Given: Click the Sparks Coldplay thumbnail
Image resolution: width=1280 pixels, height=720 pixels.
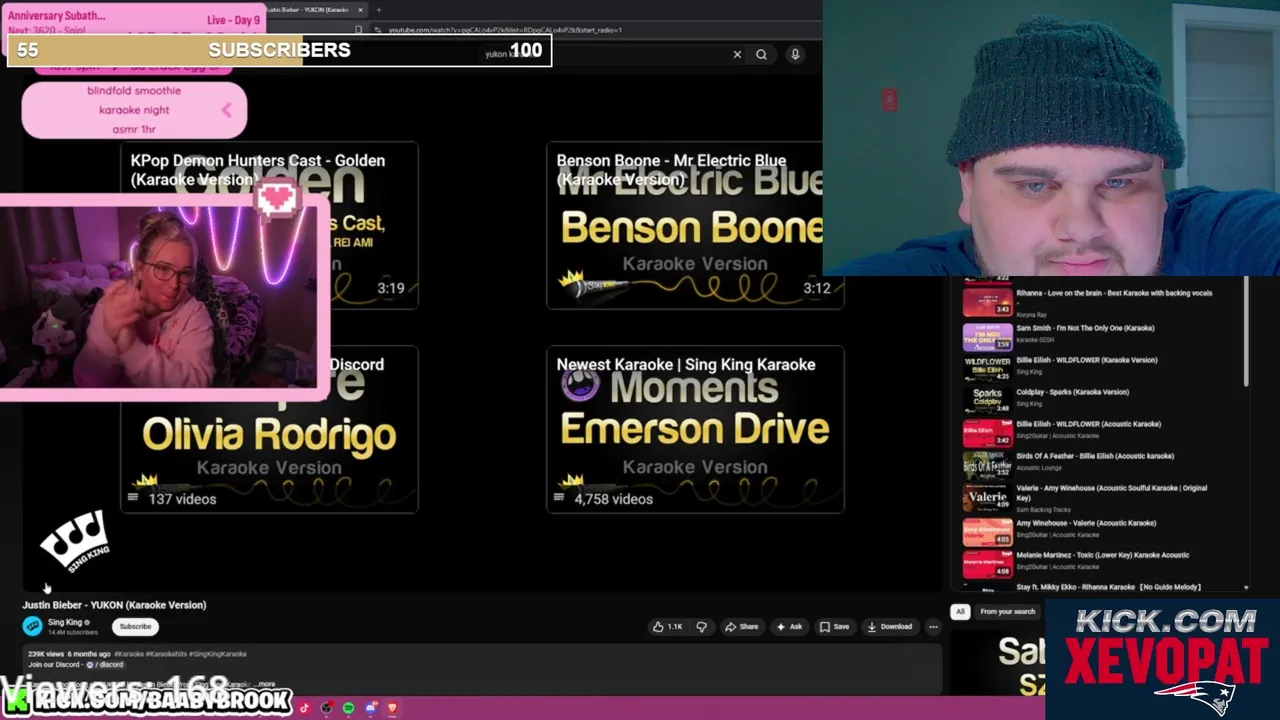Looking at the screenshot, I should click(x=987, y=399).
